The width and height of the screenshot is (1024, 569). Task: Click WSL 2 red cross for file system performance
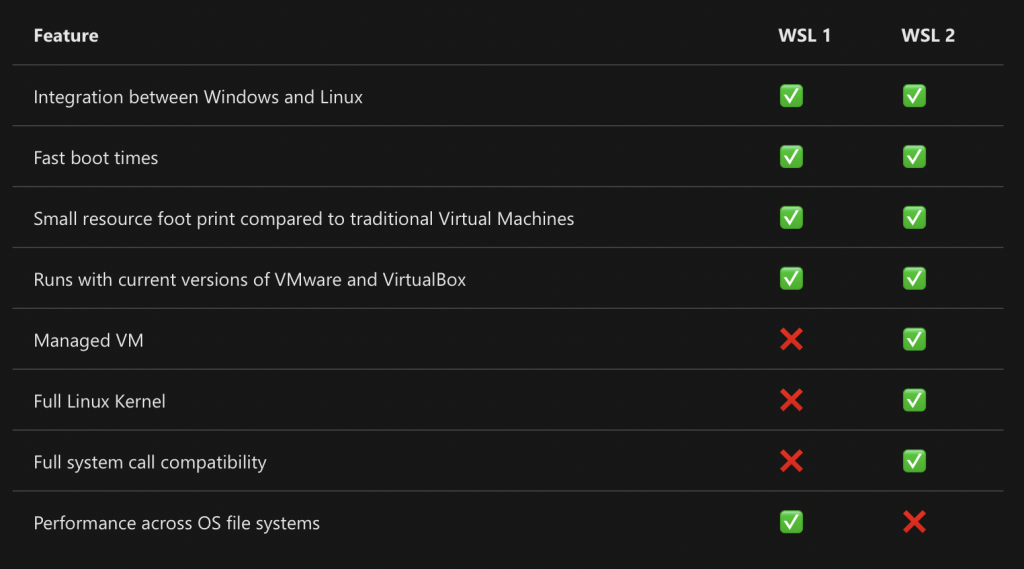pyautogui.click(x=914, y=522)
